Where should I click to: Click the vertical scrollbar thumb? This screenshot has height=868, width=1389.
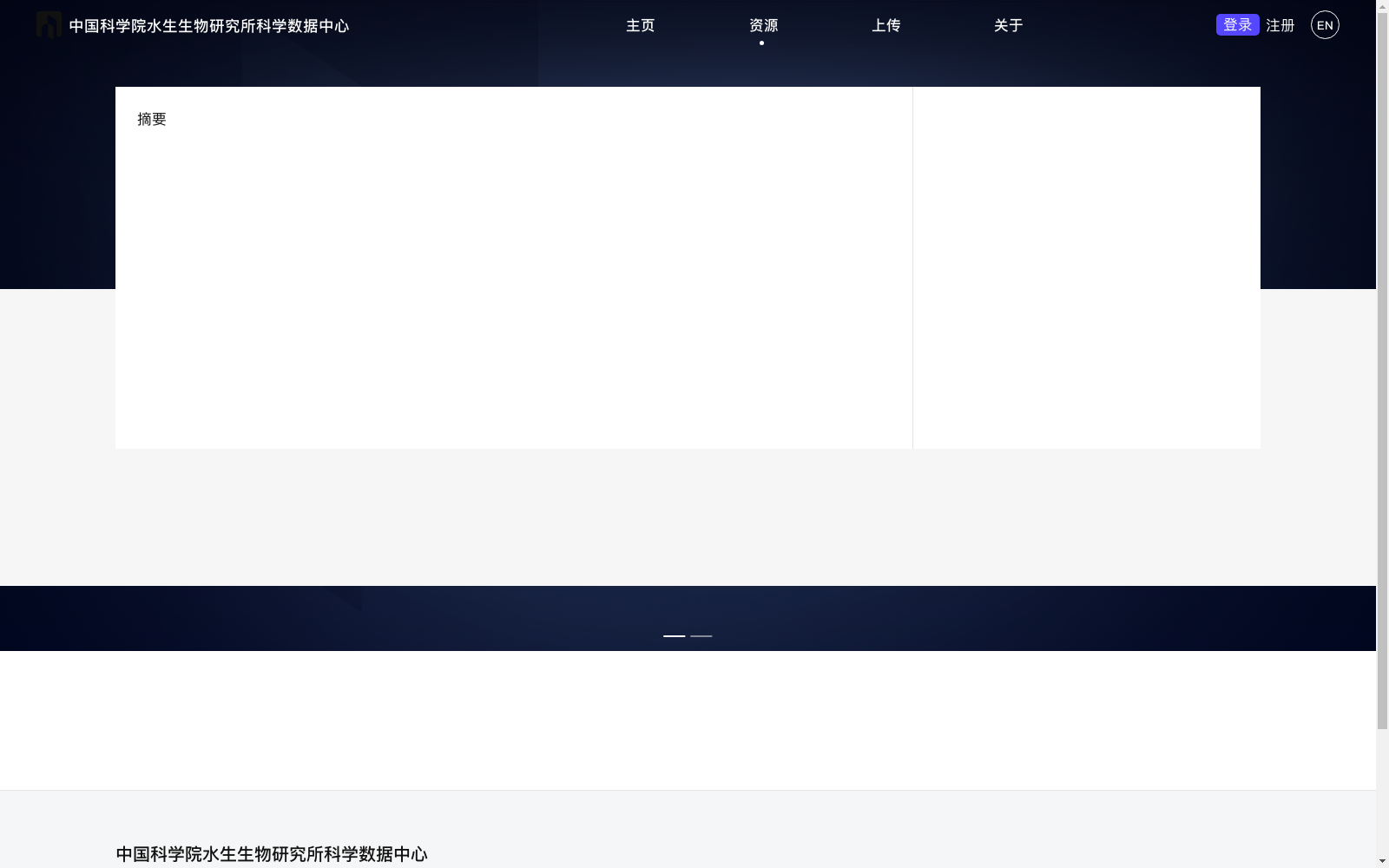[x=1382, y=372]
